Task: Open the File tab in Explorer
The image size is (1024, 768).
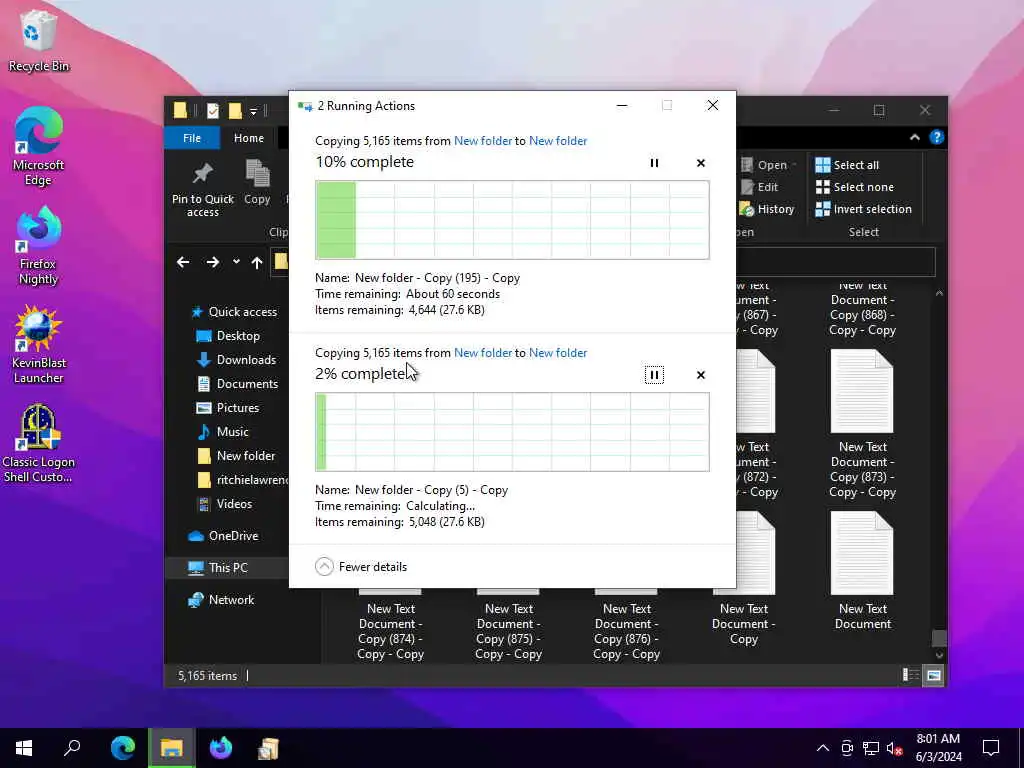Action: coord(192,138)
